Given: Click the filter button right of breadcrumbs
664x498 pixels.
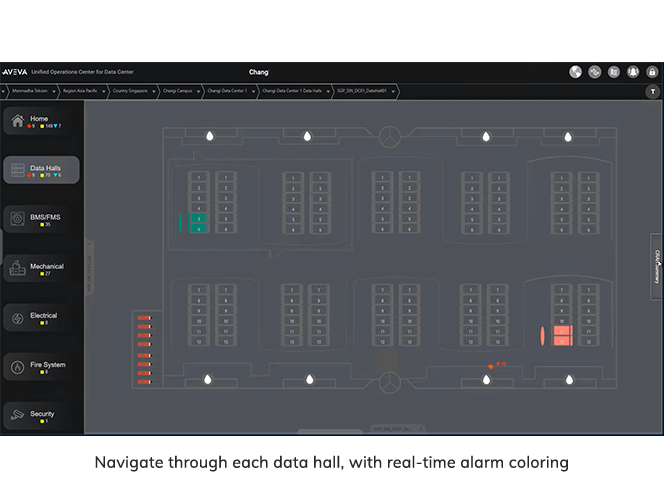Looking at the screenshot, I should tap(652, 91).
